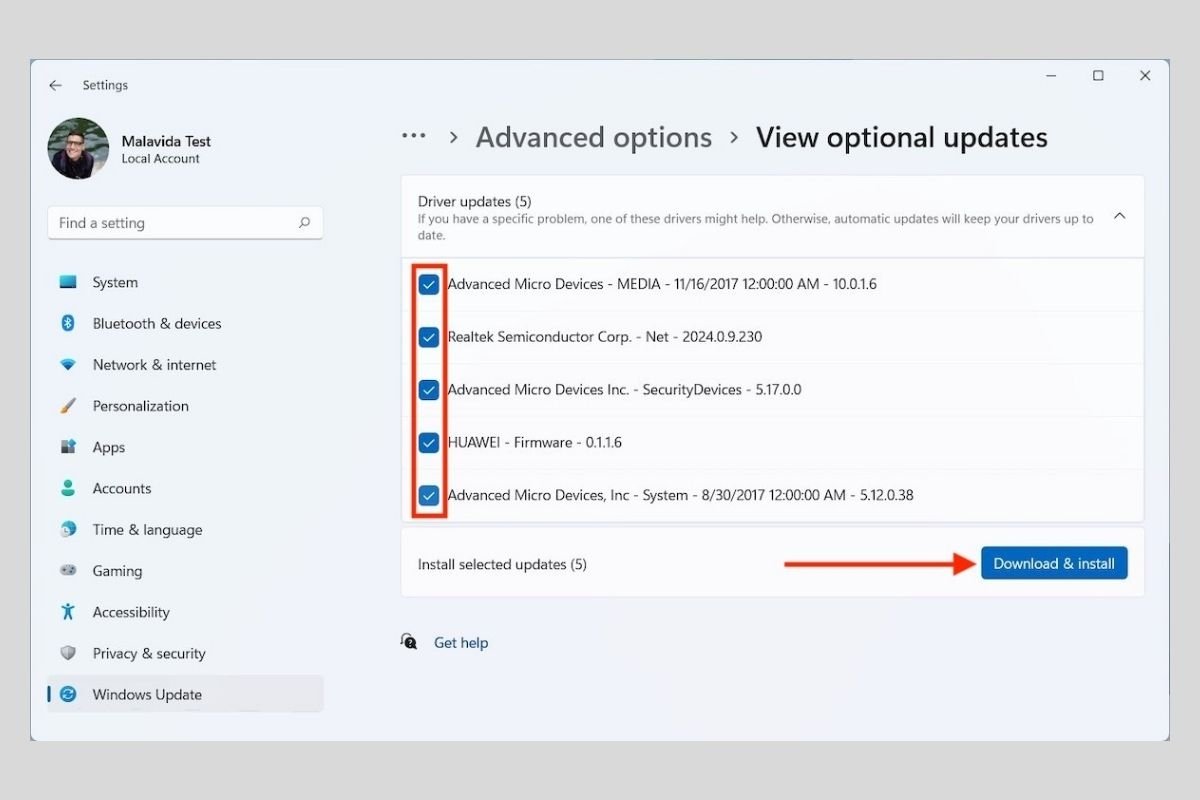
Task: Open the breadcrumb overflow ellipsis menu
Action: point(413,136)
